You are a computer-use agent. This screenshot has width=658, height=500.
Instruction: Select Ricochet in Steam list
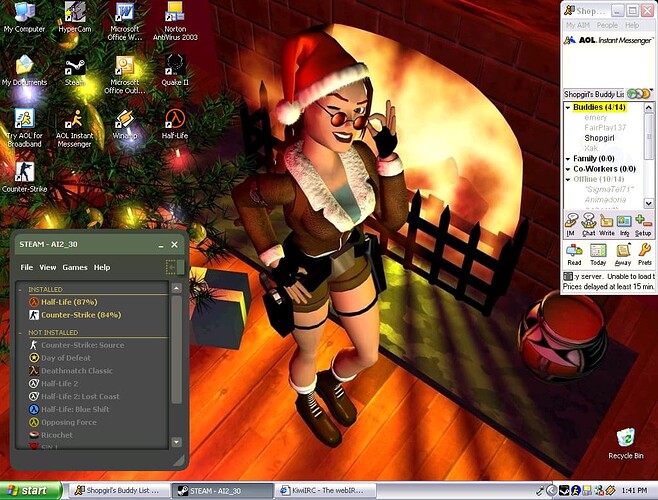click(x=92, y=435)
